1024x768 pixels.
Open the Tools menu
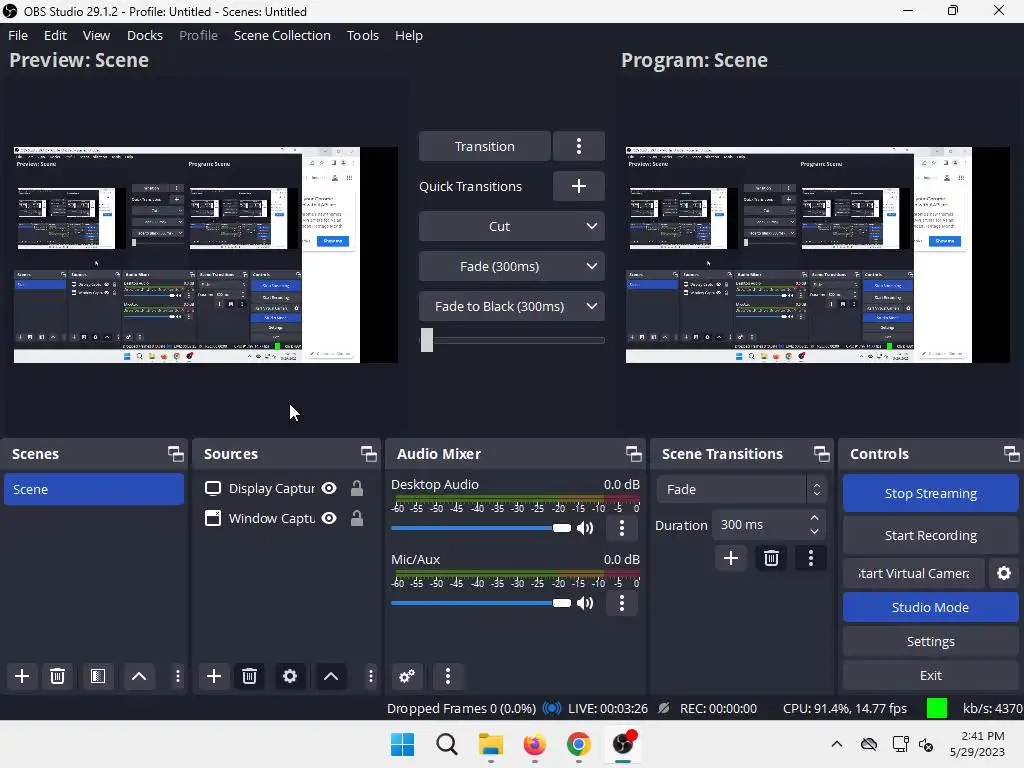coord(362,35)
